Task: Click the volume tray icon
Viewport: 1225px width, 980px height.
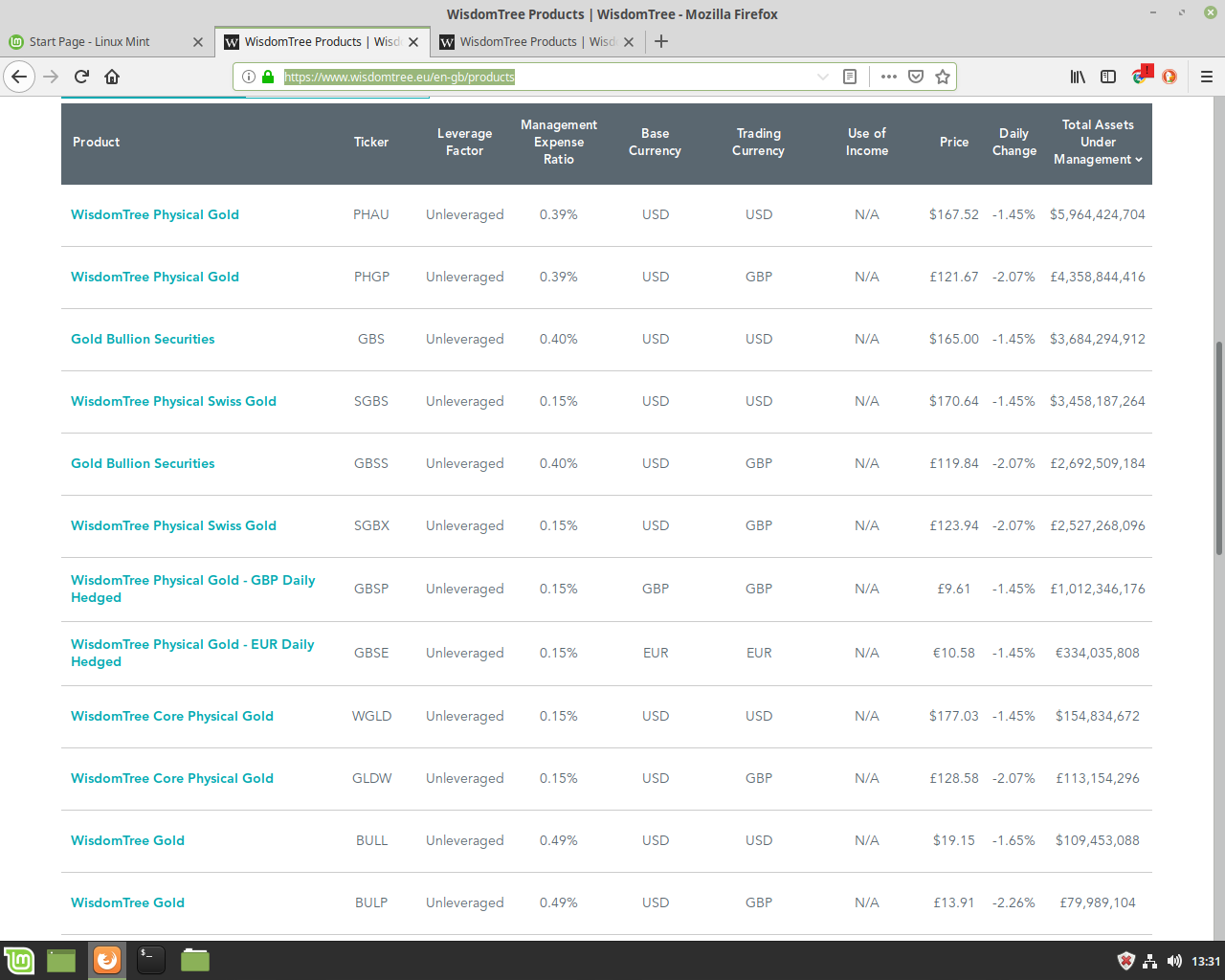Action: 1174,961
